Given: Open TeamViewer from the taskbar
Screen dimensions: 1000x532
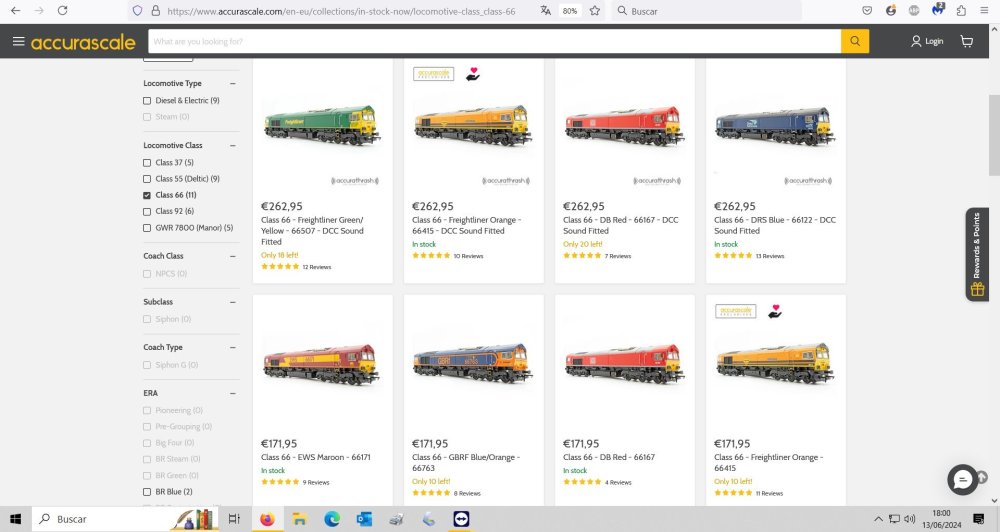Looking at the screenshot, I should coord(461,519).
